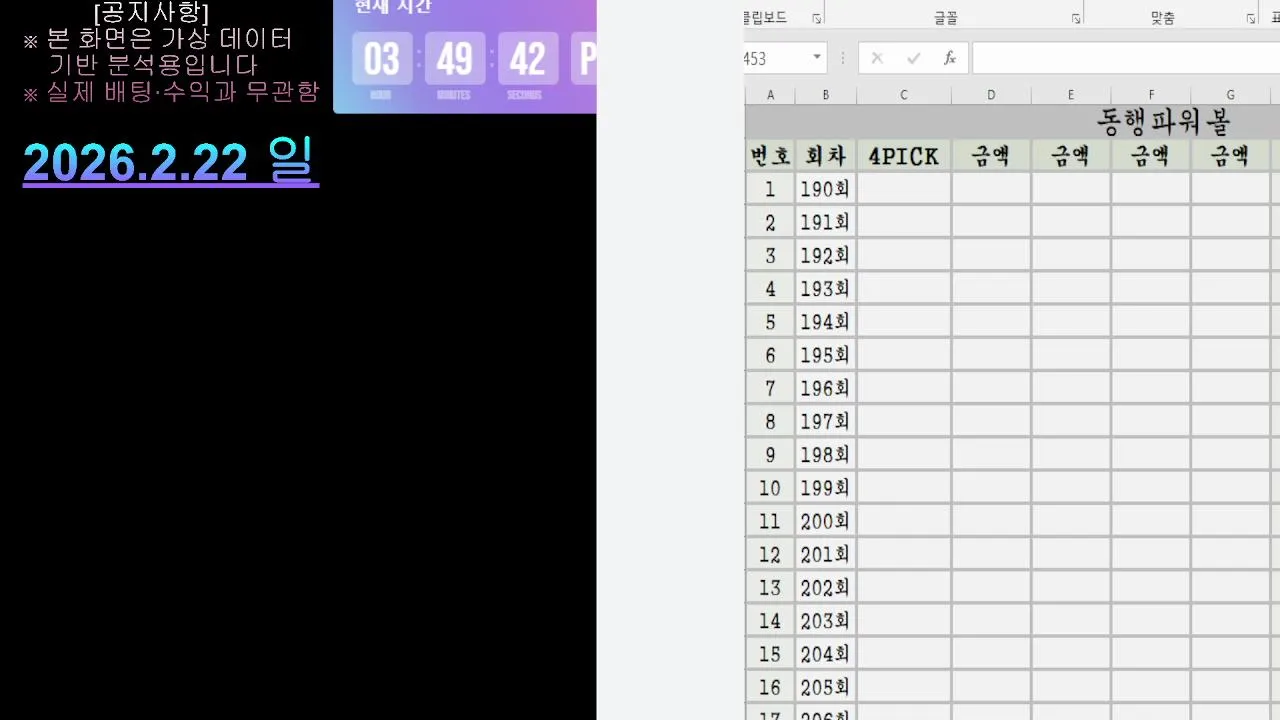Click into the formula bar input
Image resolution: width=1280 pixels, height=720 pixels.
pos(1126,58)
